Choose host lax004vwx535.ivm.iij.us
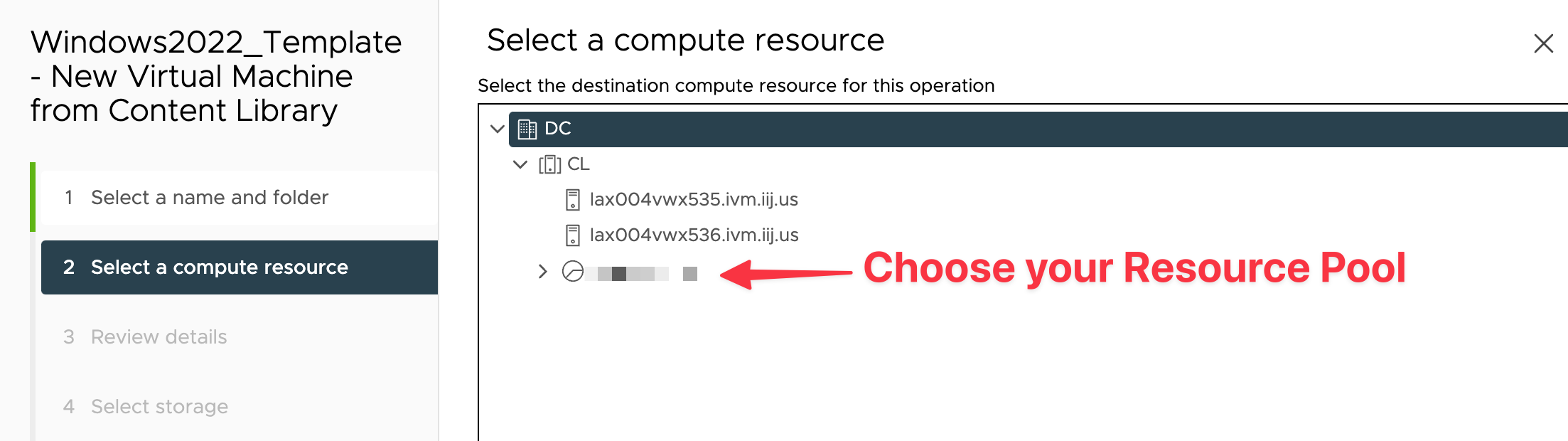Screen dimensions: 1568x441 (694, 200)
